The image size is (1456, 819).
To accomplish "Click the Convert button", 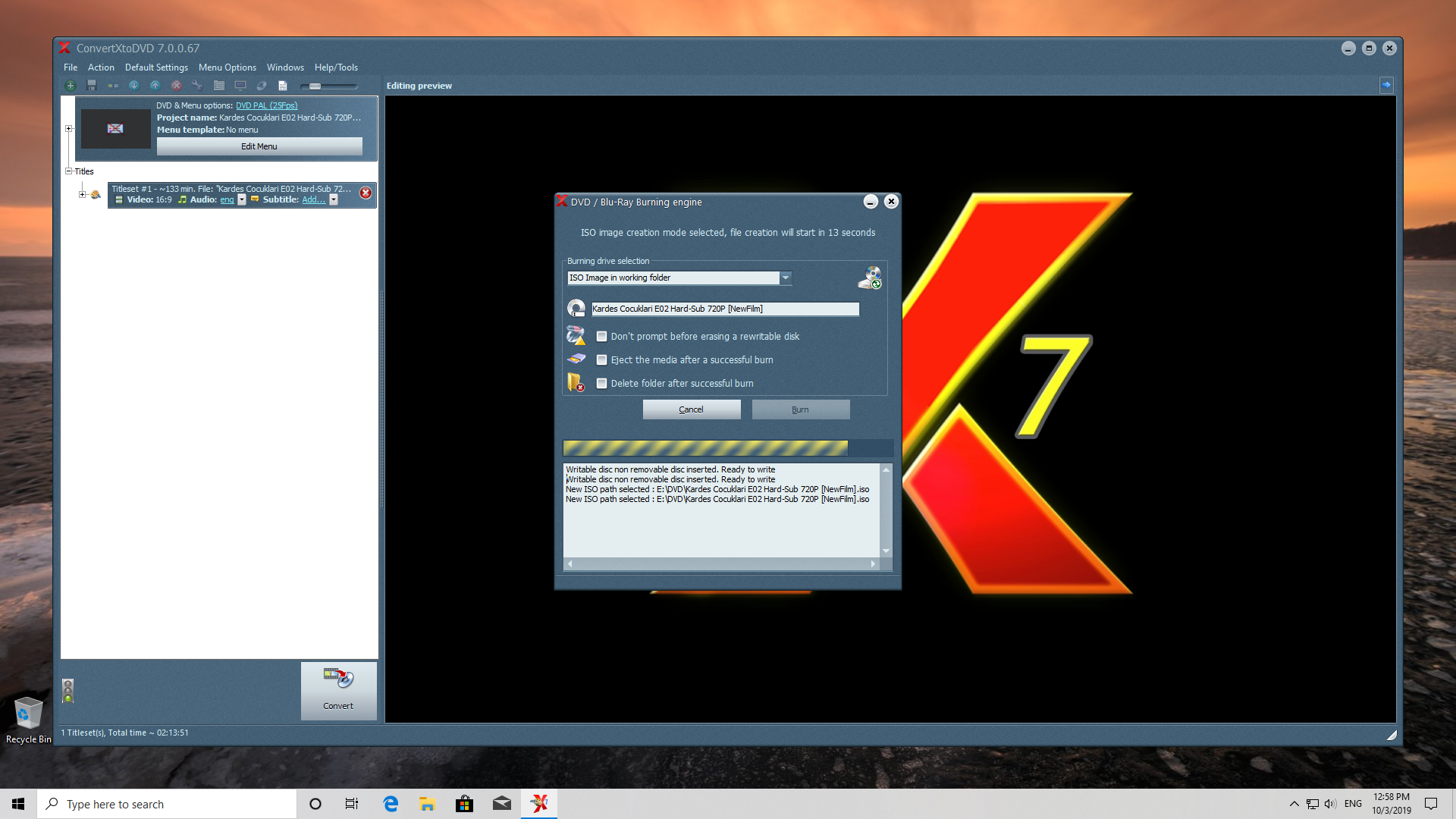I will coord(338,691).
